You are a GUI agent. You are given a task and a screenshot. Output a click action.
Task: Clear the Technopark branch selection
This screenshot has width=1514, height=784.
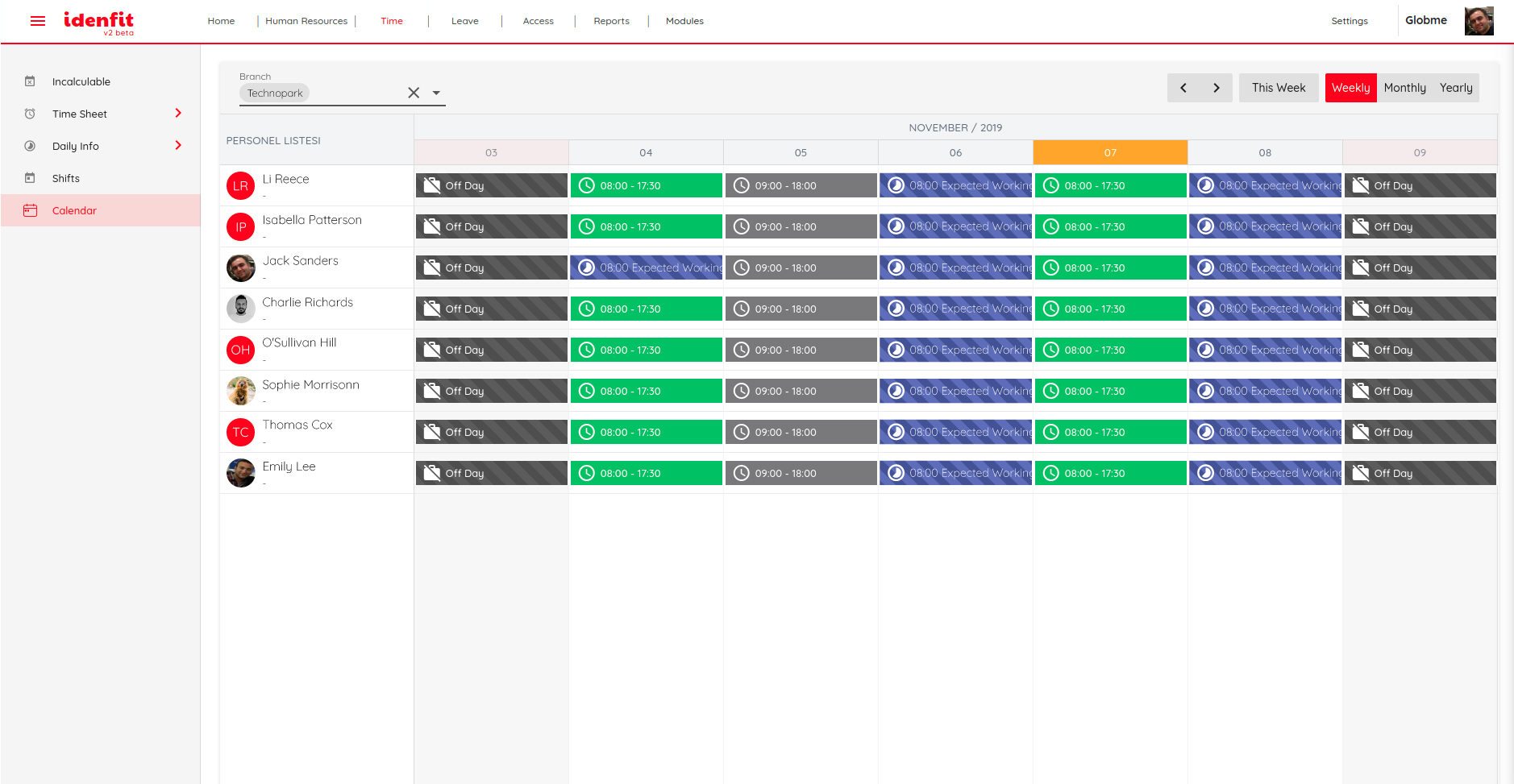(x=414, y=93)
